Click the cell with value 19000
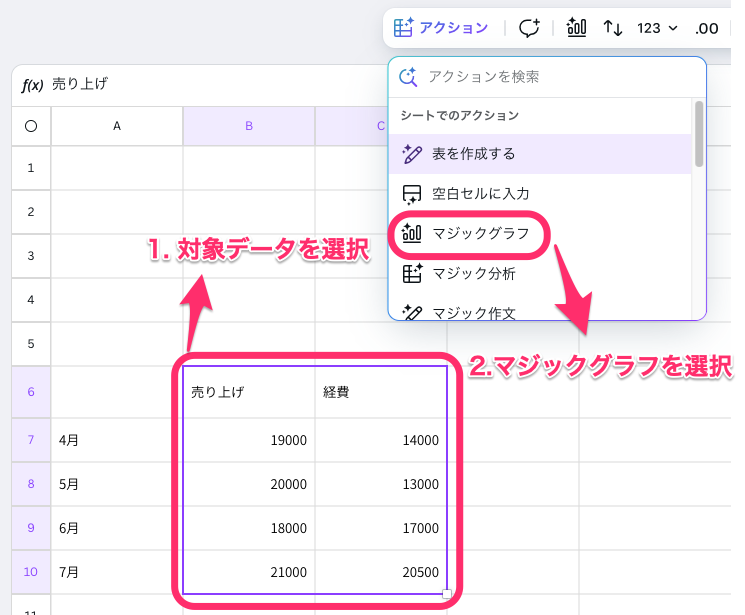 [x=249, y=440]
